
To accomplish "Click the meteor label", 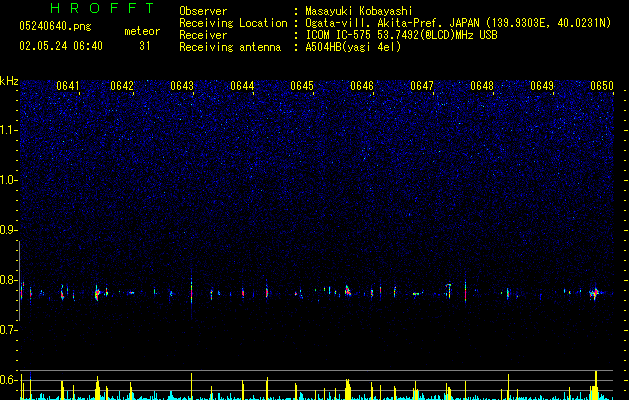I will (142, 31).
